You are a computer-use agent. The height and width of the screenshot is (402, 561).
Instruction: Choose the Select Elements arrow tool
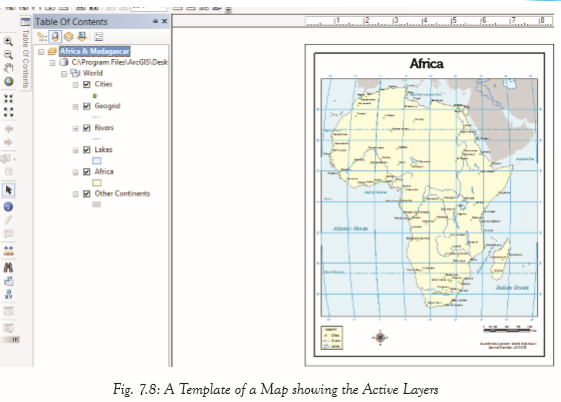point(9,190)
